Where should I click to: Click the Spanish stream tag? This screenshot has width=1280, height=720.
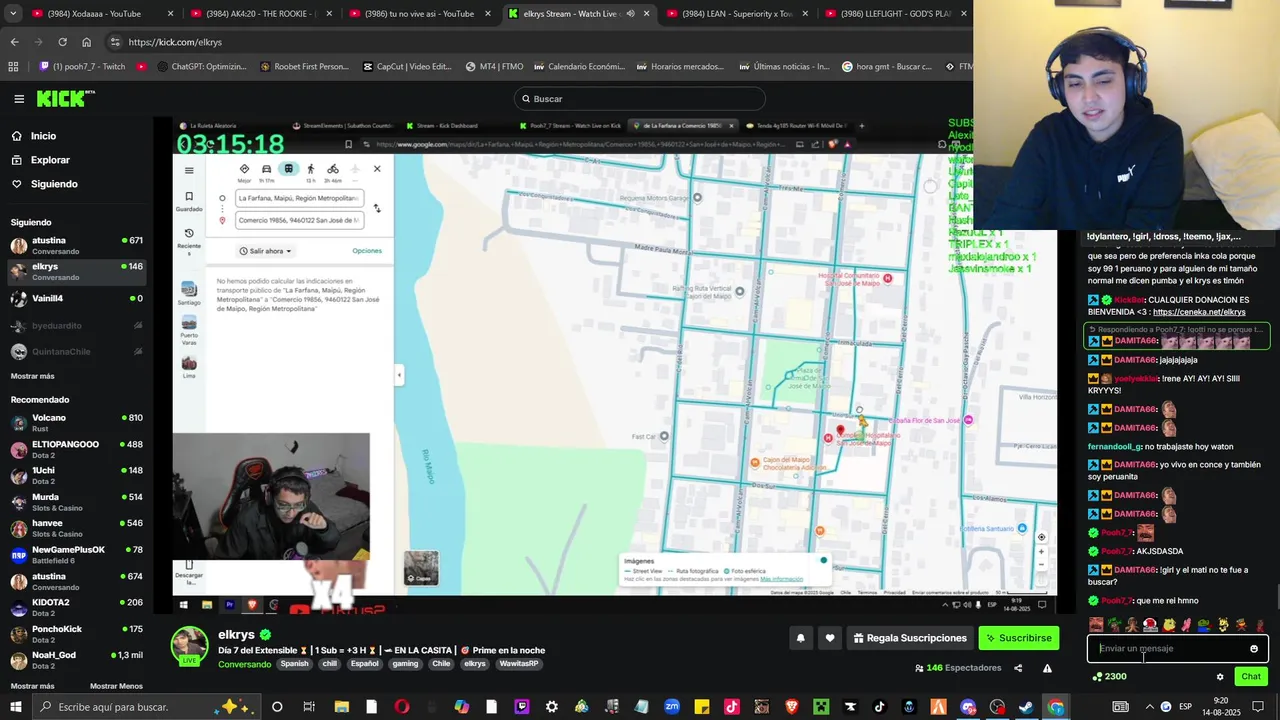[294, 664]
